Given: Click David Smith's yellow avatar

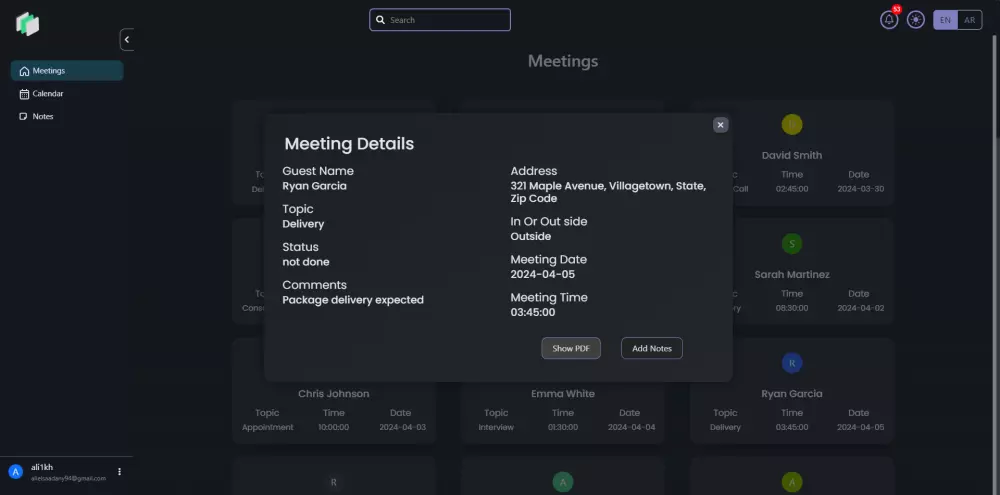Looking at the screenshot, I should pyautogui.click(x=792, y=125).
